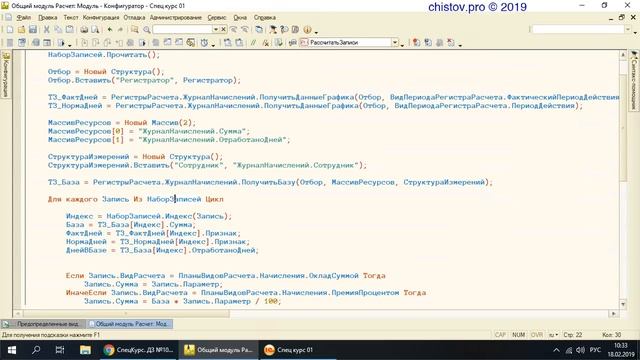This screenshot has width=640, height=360.
Task: Click the Paste clipboard icon
Action: (70, 29)
